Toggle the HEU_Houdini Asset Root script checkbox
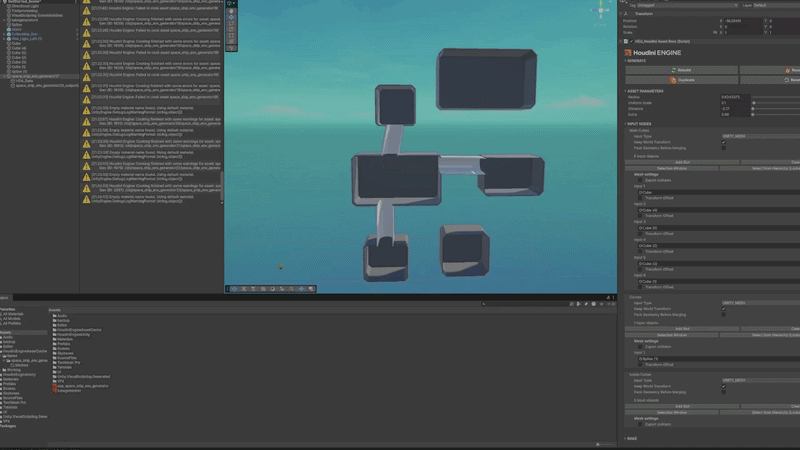 (632, 41)
